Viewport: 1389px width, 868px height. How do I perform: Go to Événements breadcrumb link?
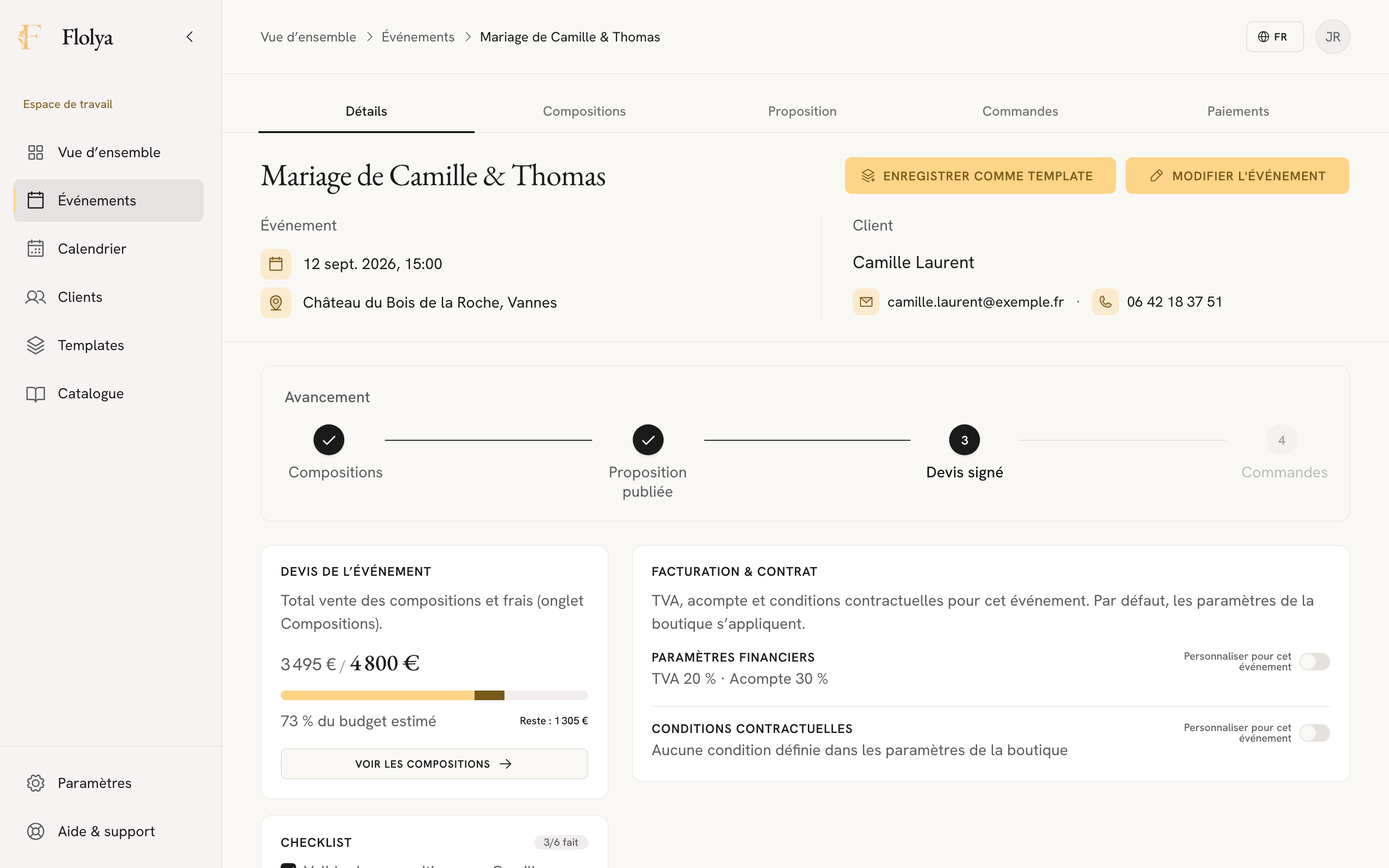418,37
